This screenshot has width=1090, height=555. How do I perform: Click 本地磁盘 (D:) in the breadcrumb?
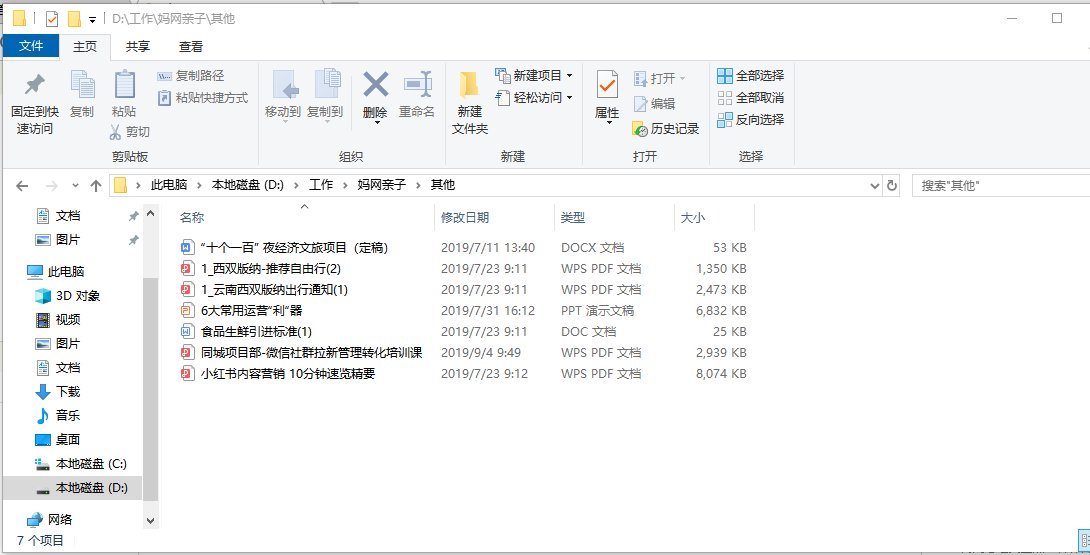click(x=248, y=185)
